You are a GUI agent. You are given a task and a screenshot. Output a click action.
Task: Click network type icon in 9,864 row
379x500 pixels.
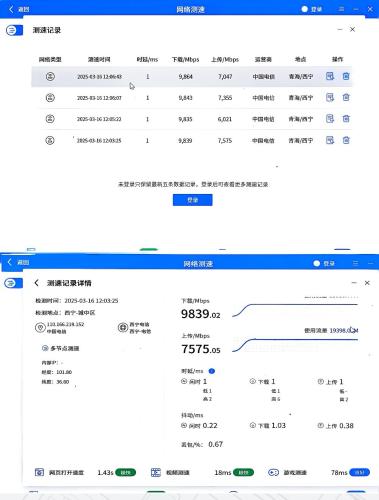coord(50,76)
